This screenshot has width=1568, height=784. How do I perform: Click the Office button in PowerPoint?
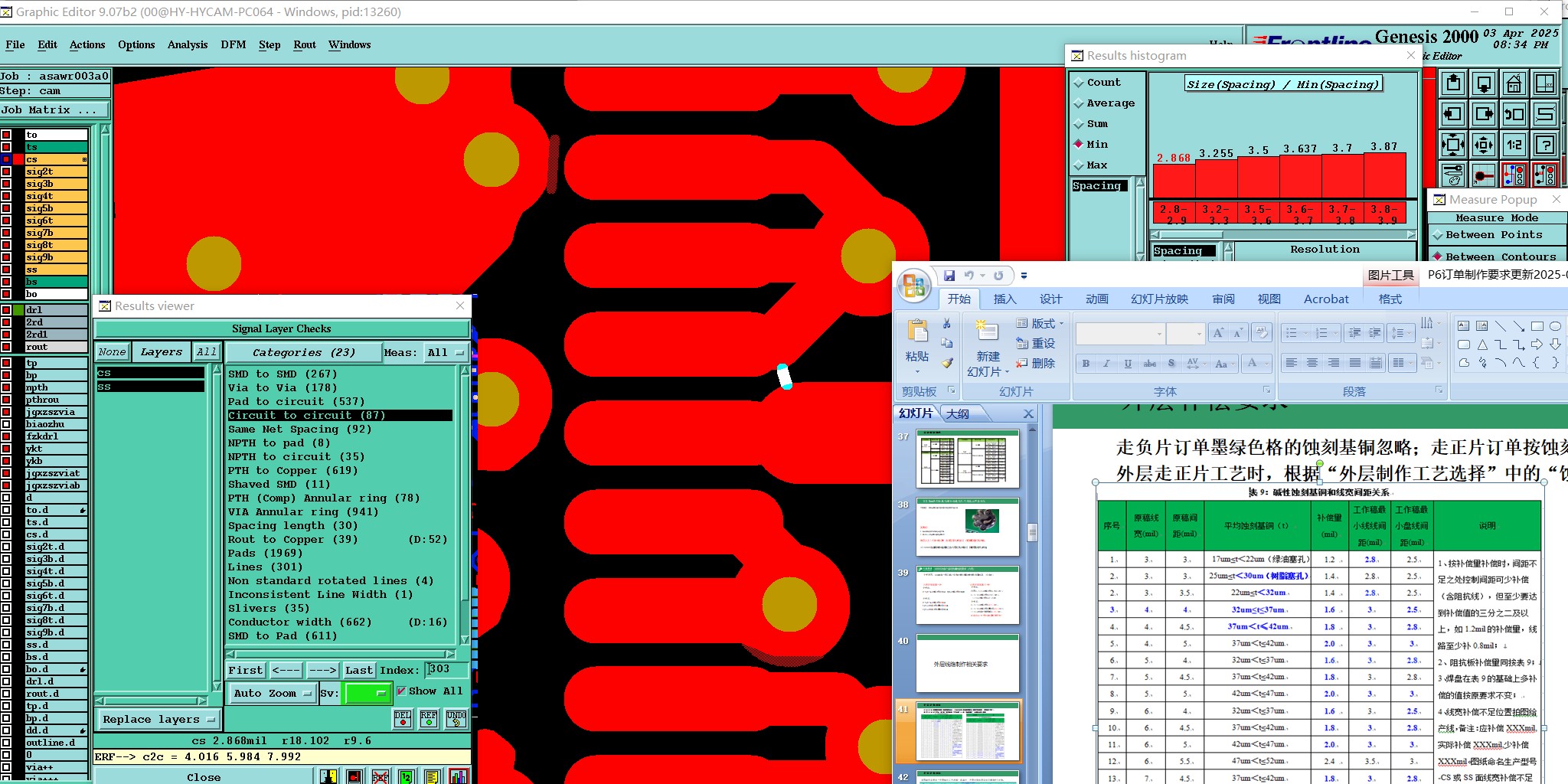click(x=914, y=286)
